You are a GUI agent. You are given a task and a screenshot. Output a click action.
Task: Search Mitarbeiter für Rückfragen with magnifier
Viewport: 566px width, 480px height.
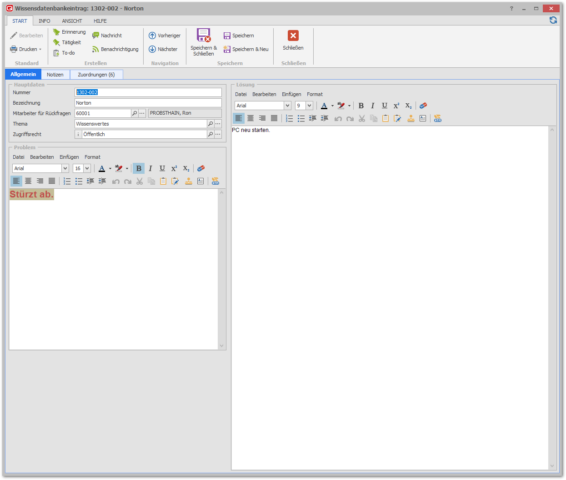pyautogui.click(x=134, y=113)
